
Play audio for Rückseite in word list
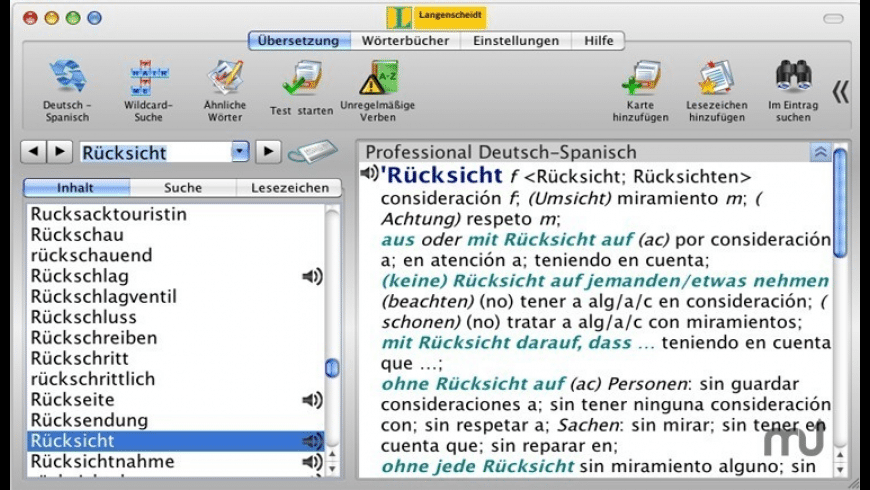click(312, 400)
